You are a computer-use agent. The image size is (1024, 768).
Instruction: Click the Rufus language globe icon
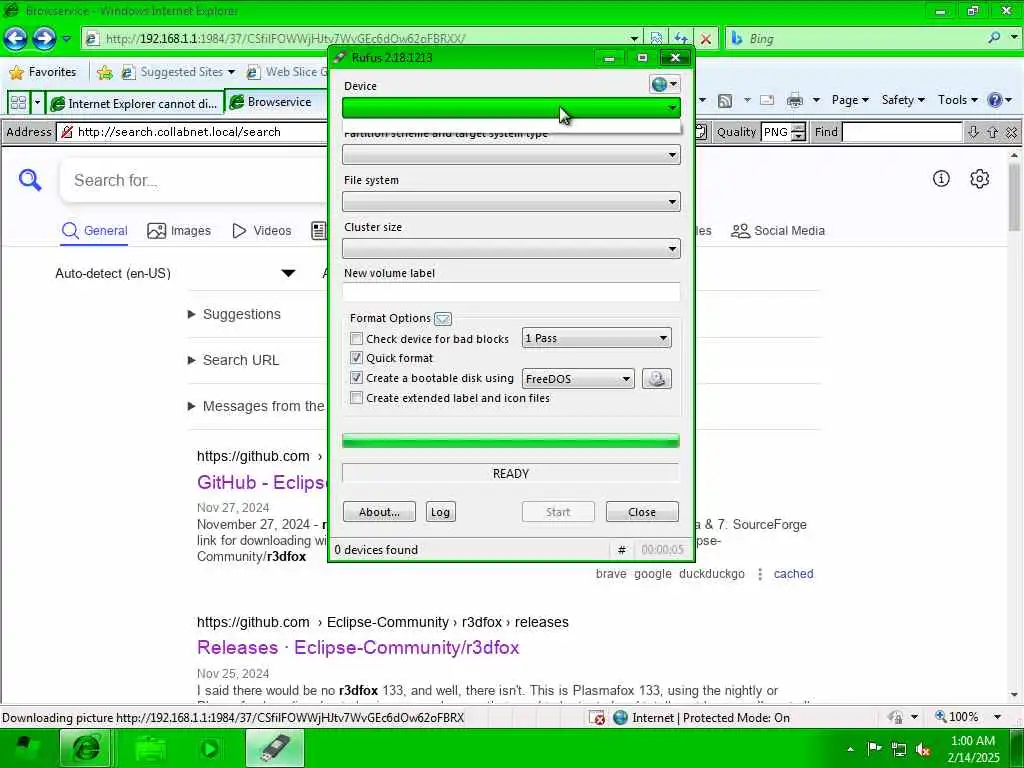pyautogui.click(x=664, y=84)
